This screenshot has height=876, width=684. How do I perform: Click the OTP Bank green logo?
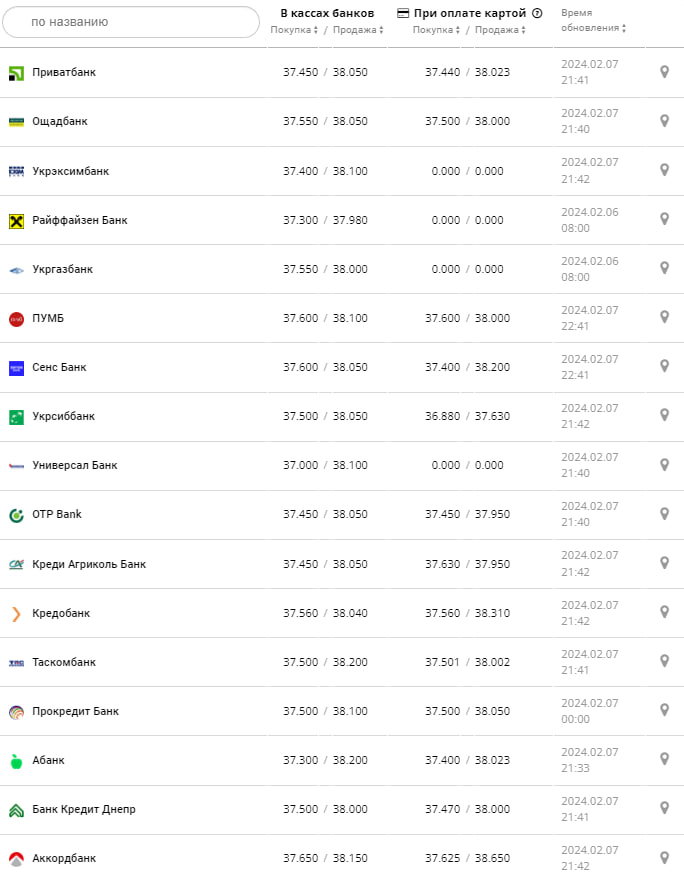(x=16, y=515)
